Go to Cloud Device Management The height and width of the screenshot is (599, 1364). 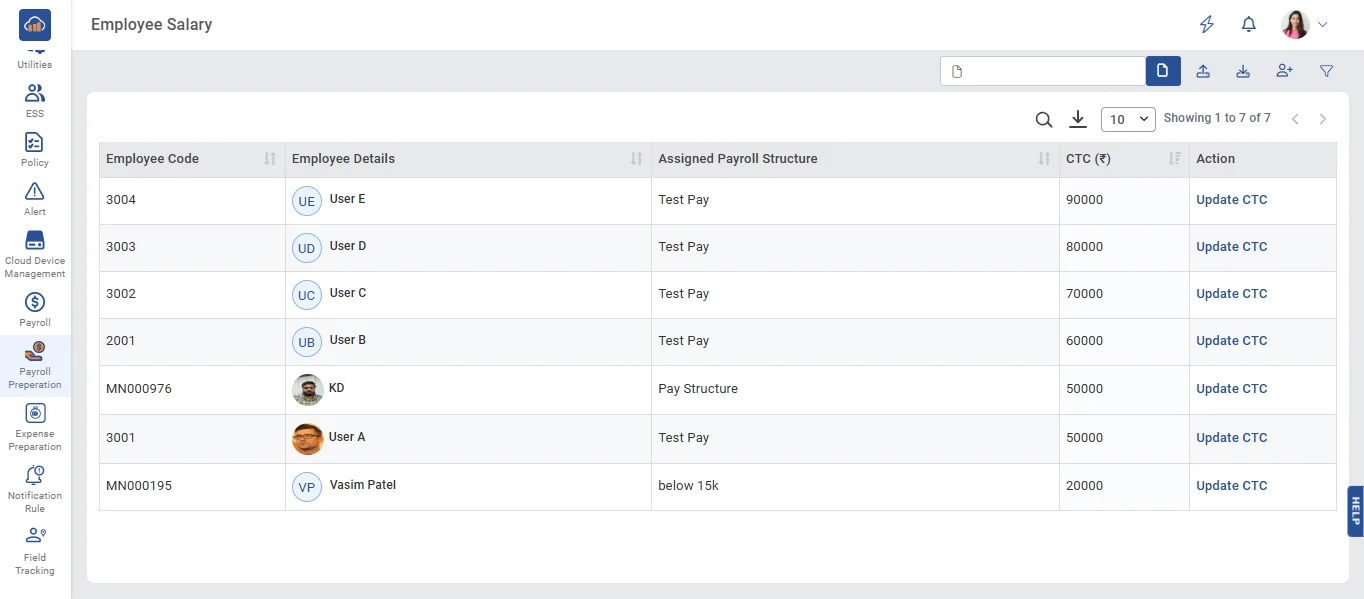(x=35, y=254)
